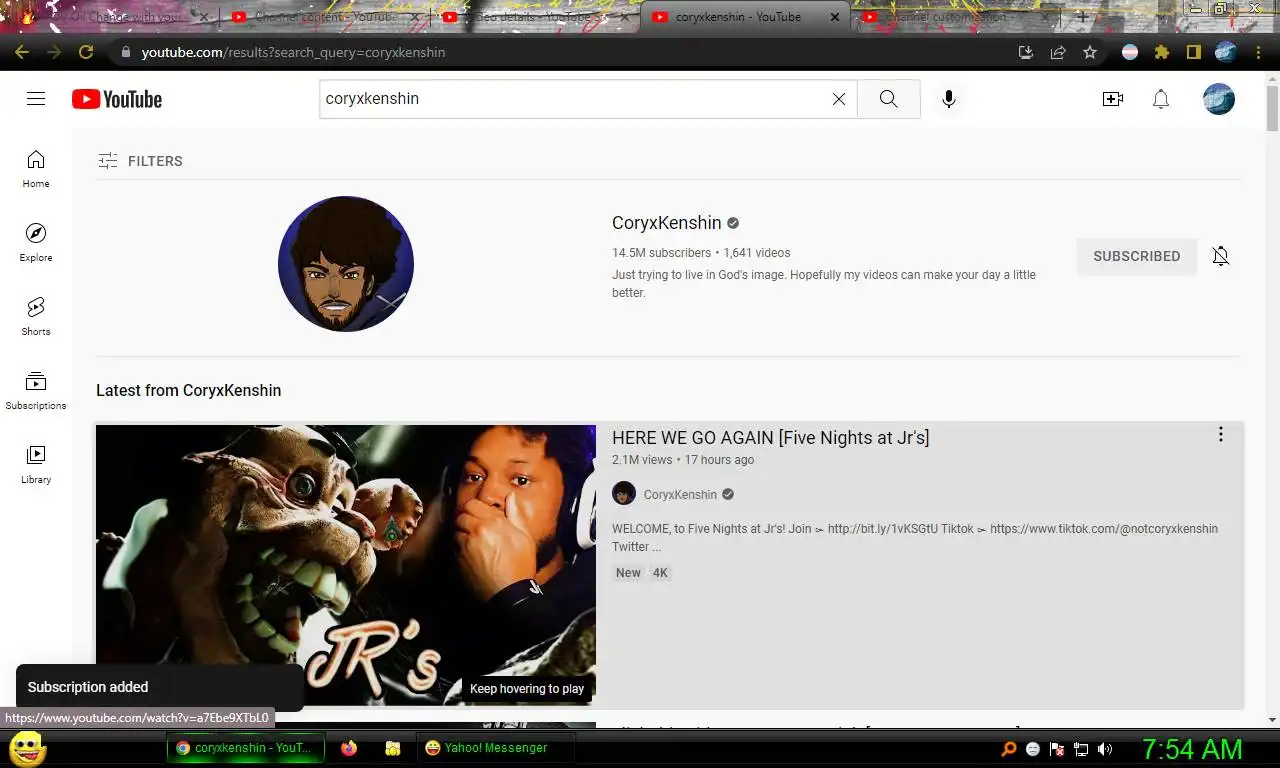The image size is (1280, 768).
Task: Click the browser forward arrow
Action: [x=54, y=52]
